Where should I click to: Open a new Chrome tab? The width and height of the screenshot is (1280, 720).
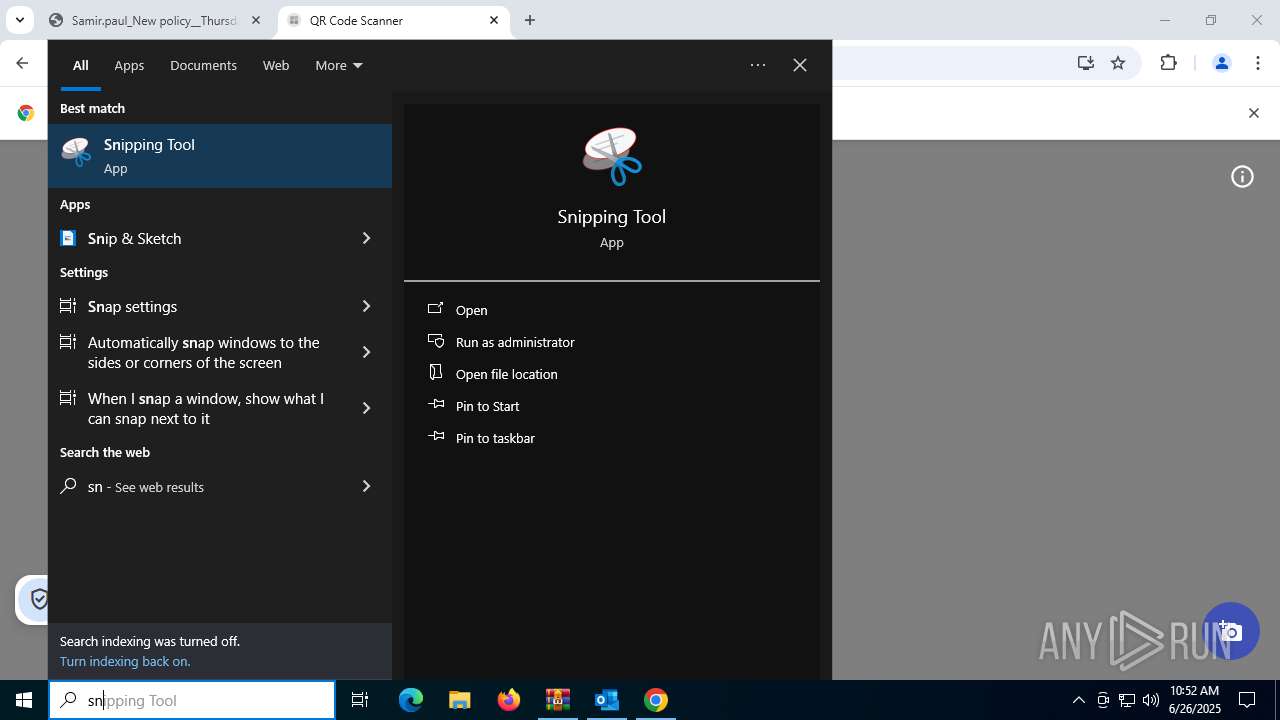coord(530,20)
